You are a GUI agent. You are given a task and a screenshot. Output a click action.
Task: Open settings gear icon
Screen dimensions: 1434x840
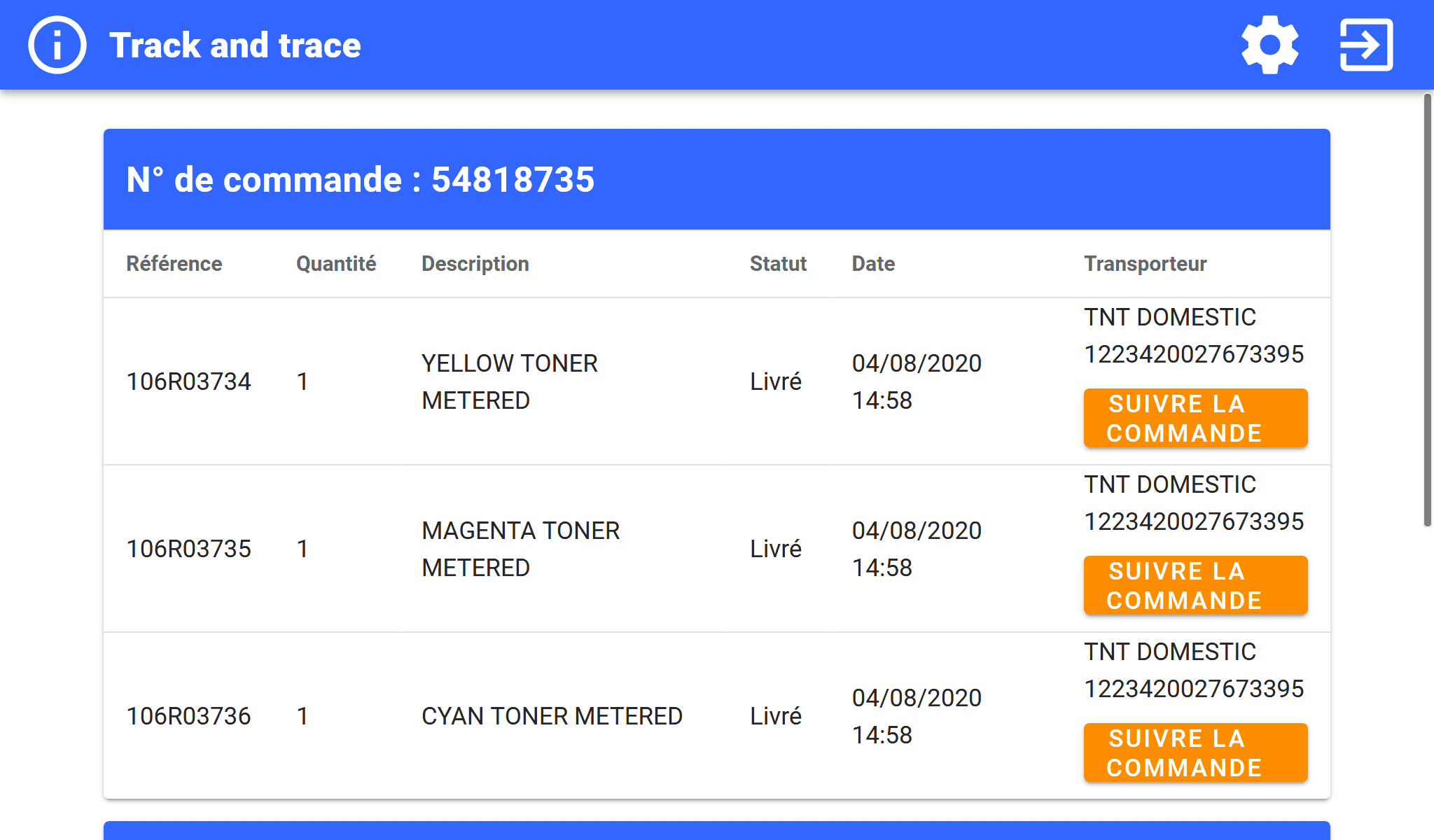[x=1270, y=45]
